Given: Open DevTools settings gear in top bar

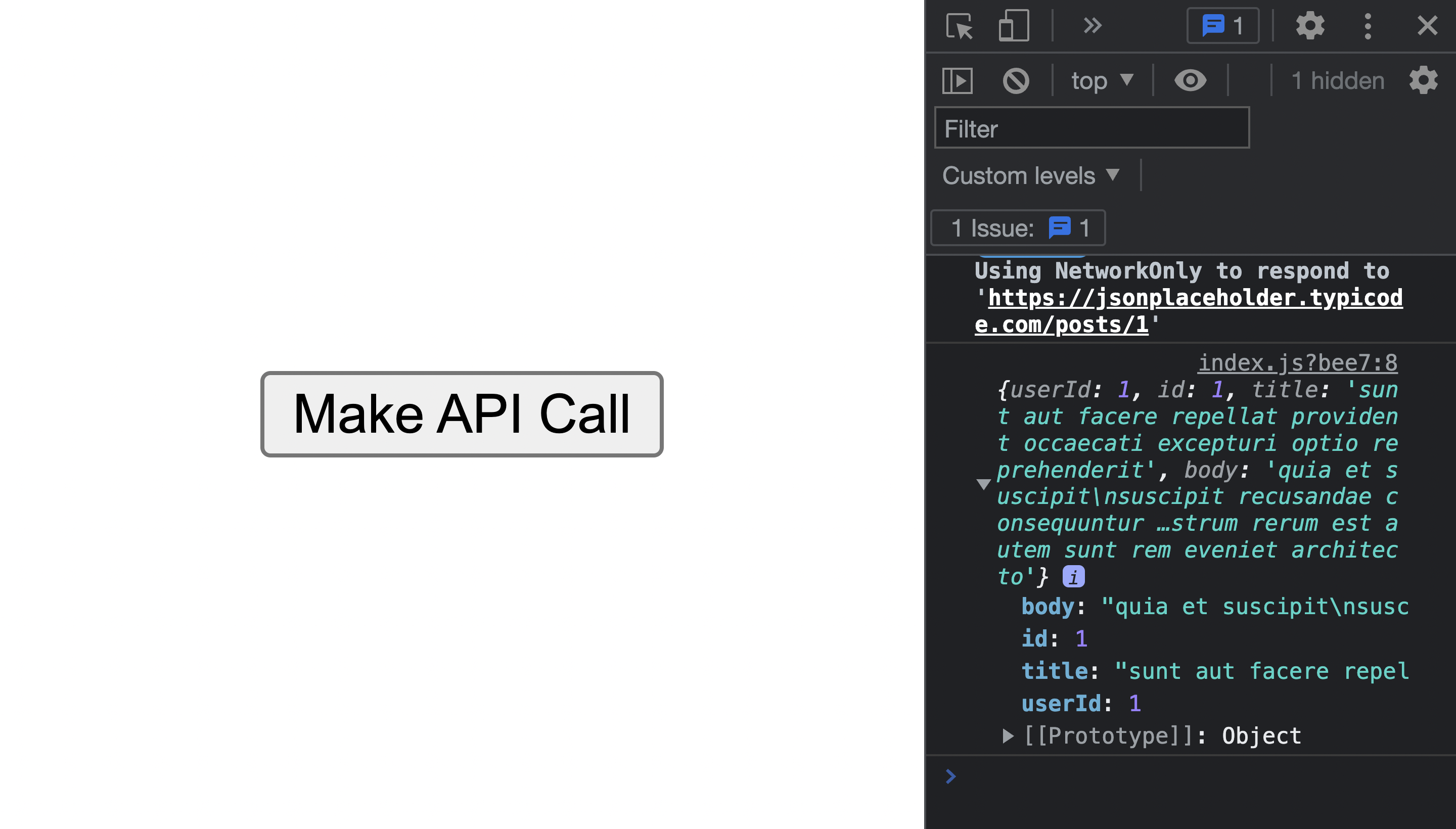Looking at the screenshot, I should [1310, 26].
